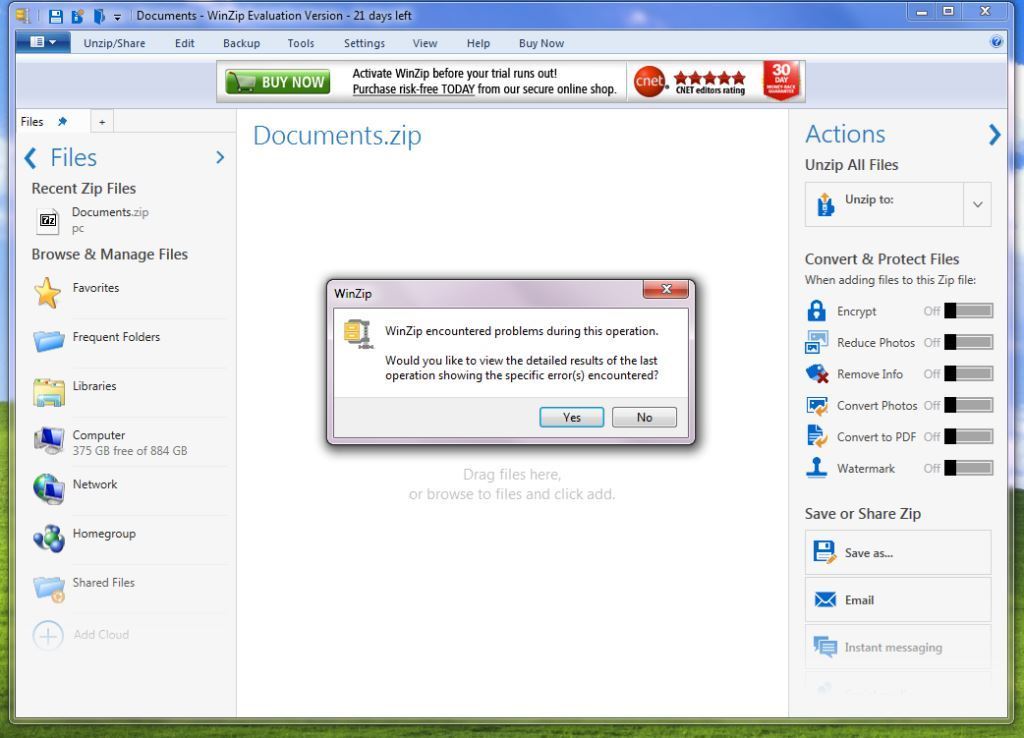This screenshot has width=1024, height=738.
Task: Click the Instant messaging button
Action: pos(898,647)
